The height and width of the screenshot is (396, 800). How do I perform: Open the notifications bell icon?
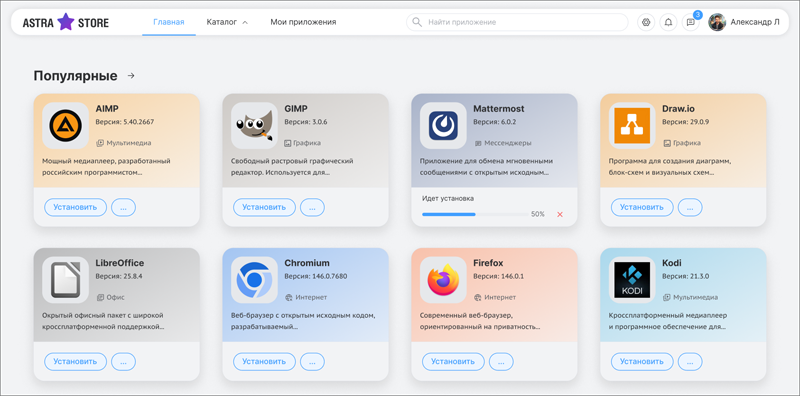[668, 22]
